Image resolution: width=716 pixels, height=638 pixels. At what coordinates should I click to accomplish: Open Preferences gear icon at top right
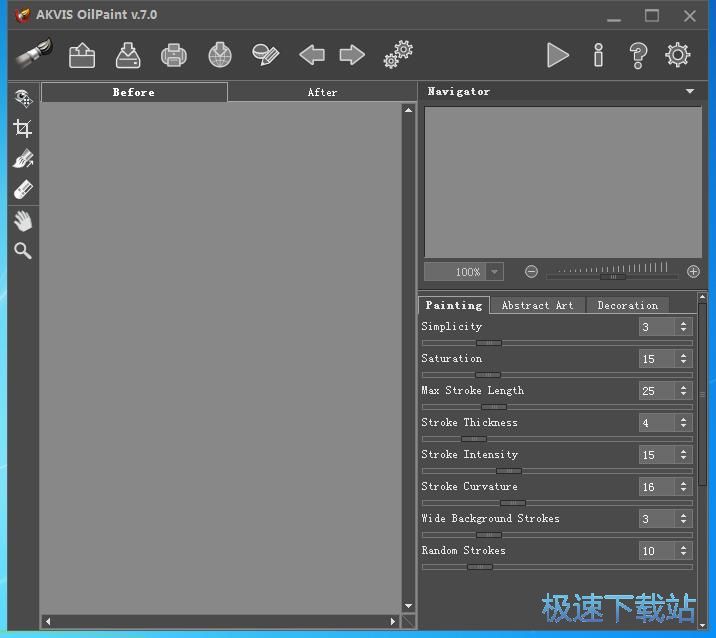[678, 55]
